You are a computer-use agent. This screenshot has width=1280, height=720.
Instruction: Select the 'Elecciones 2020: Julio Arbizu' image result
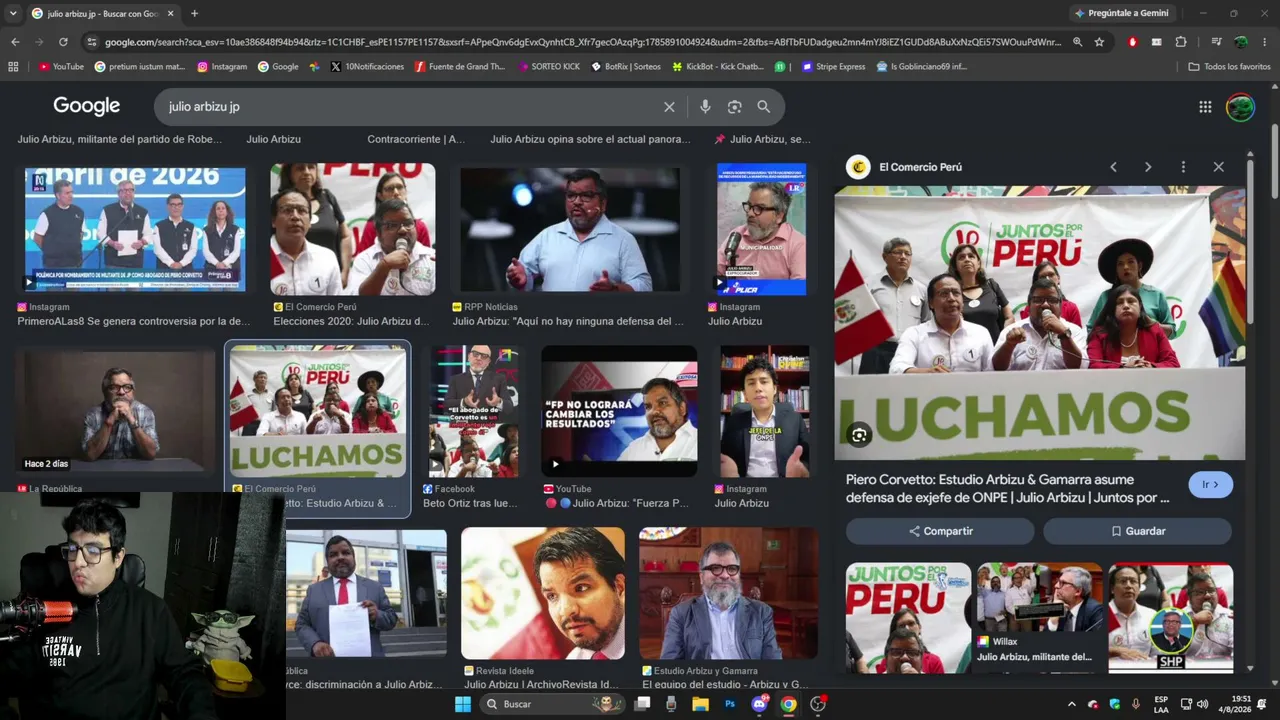coord(353,229)
